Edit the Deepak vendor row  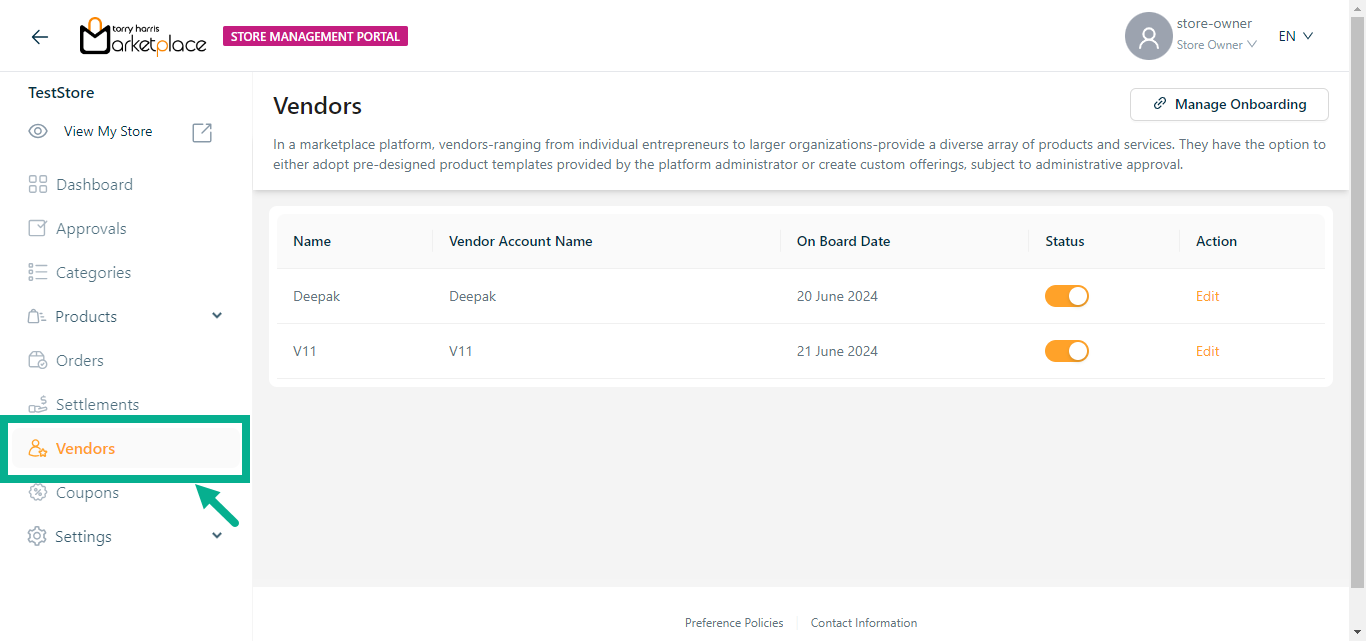pyautogui.click(x=1207, y=296)
